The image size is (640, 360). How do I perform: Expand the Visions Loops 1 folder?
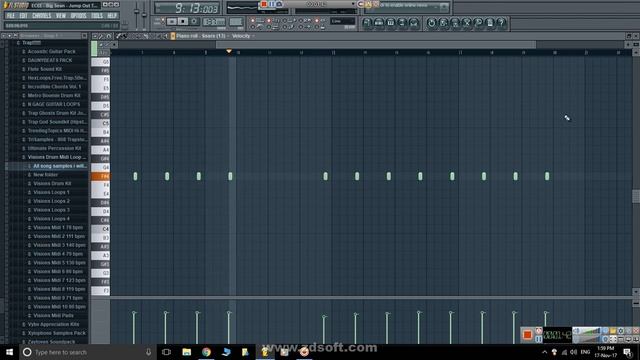click(x=51, y=192)
